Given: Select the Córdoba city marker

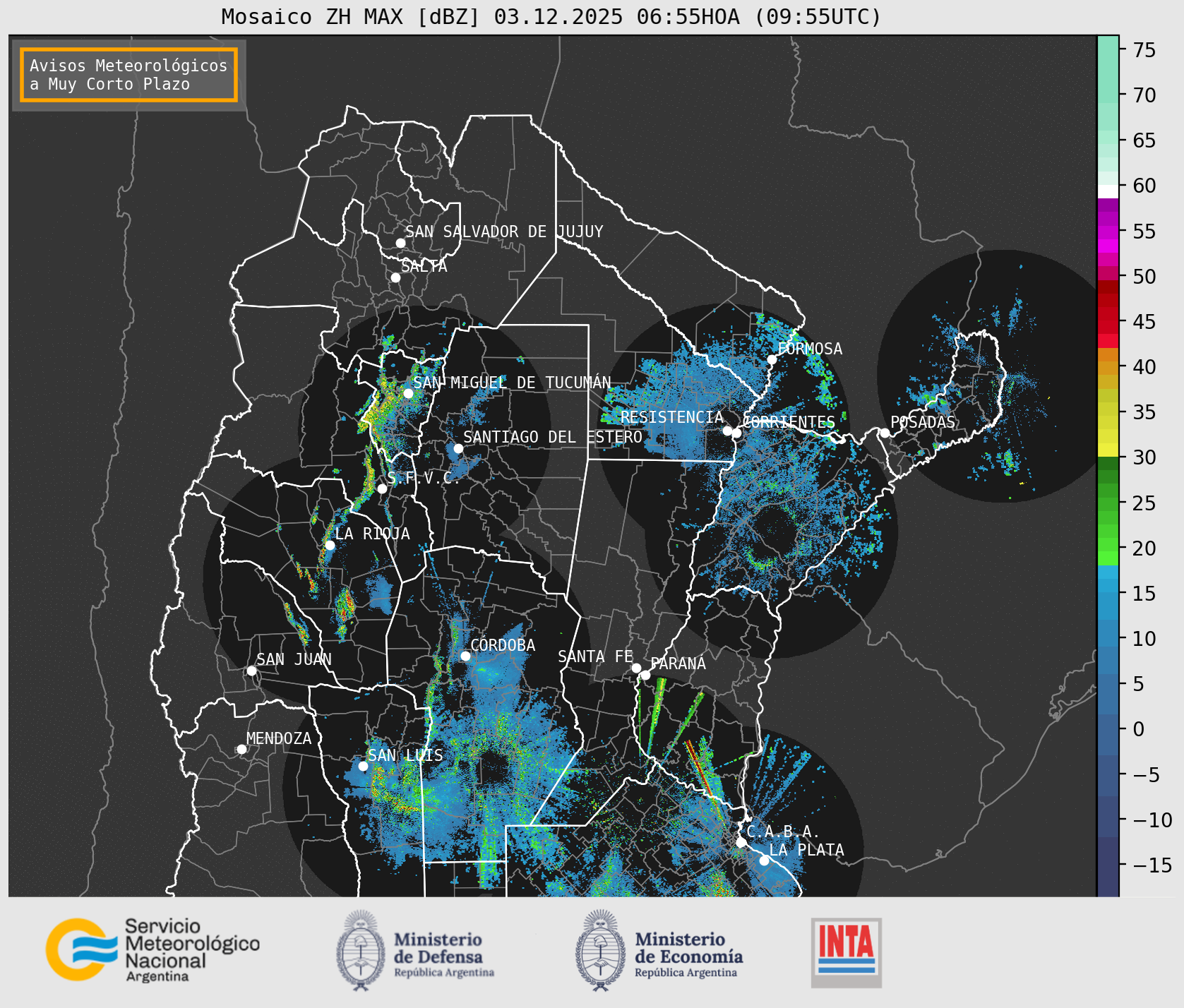Looking at the screenshot, I should click(x=465, y=656).
